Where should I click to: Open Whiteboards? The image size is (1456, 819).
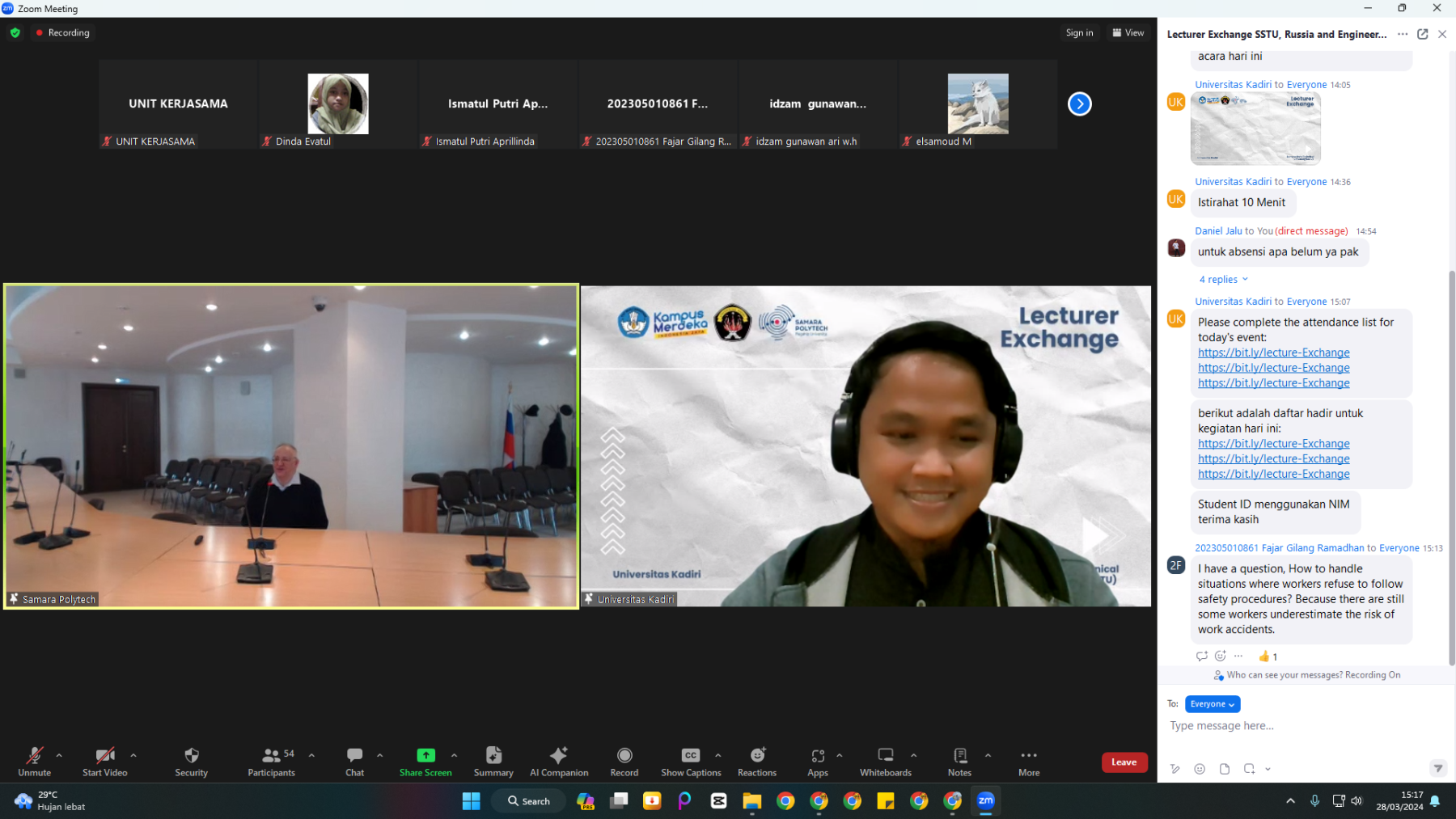click(886, 762)
